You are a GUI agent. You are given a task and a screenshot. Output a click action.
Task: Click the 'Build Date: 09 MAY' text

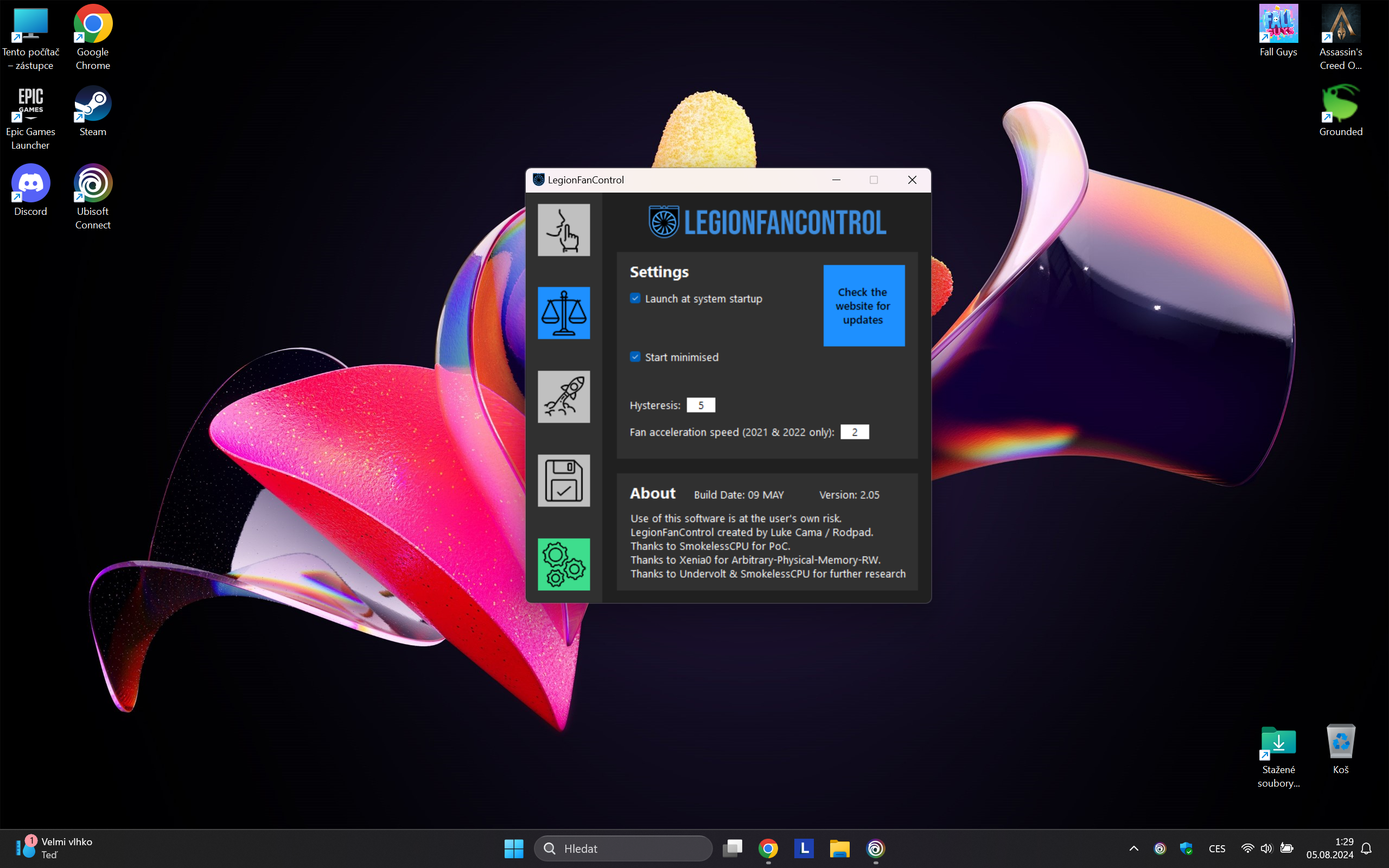coord(738,495)
